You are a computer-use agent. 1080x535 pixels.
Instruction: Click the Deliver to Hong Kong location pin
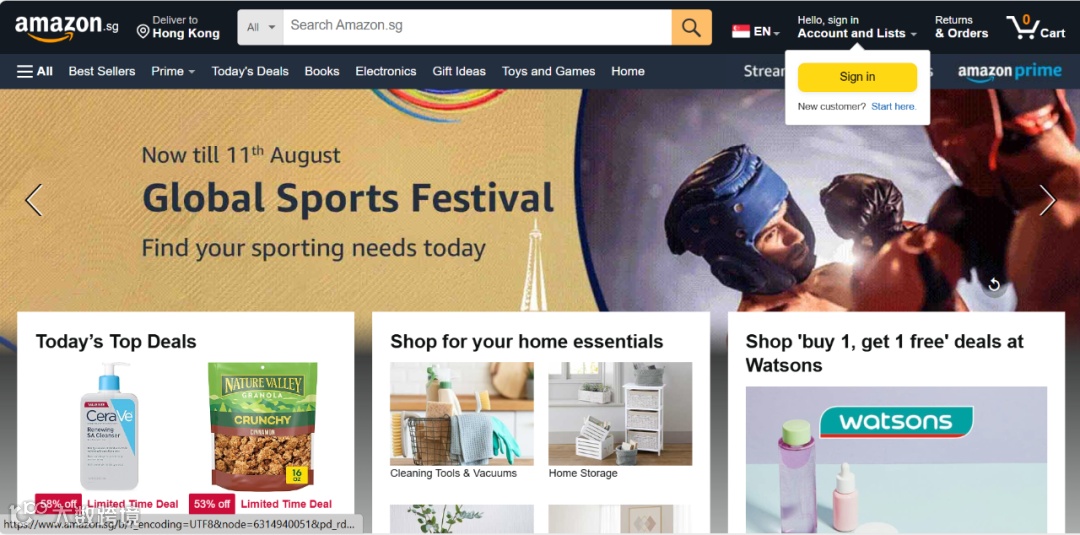click(143, 32)
